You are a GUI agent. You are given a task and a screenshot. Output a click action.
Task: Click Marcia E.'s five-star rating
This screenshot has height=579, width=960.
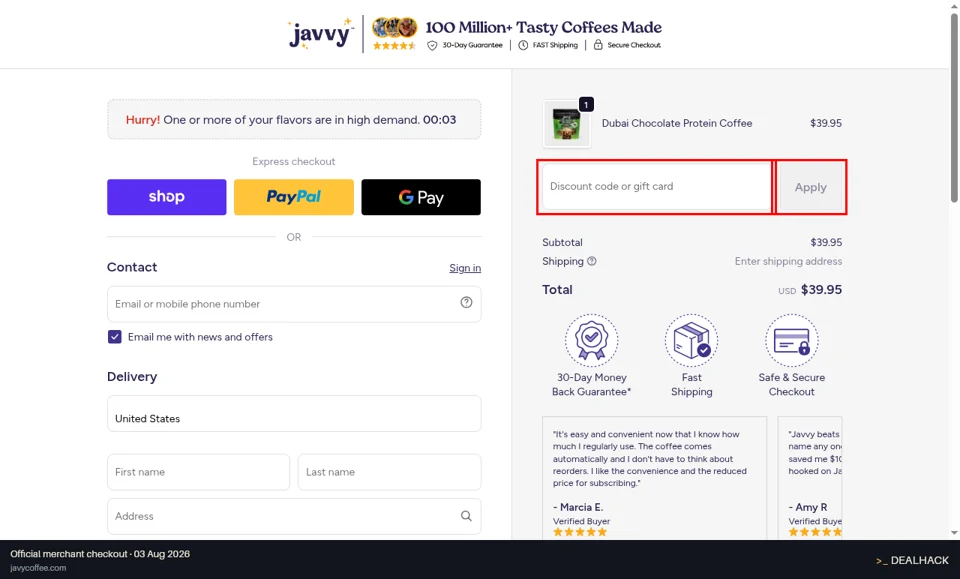(x=580, y=532)
